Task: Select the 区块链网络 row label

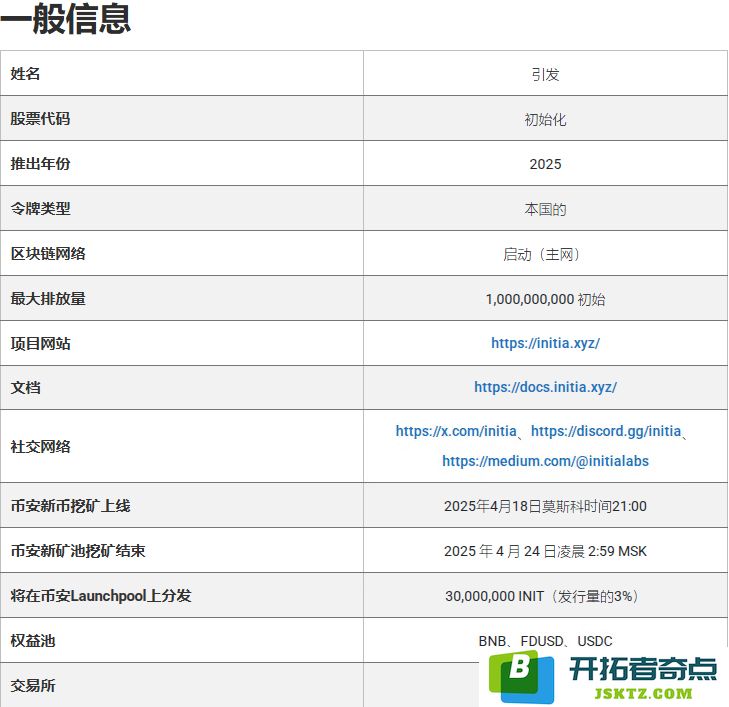Action: (48, 253)
